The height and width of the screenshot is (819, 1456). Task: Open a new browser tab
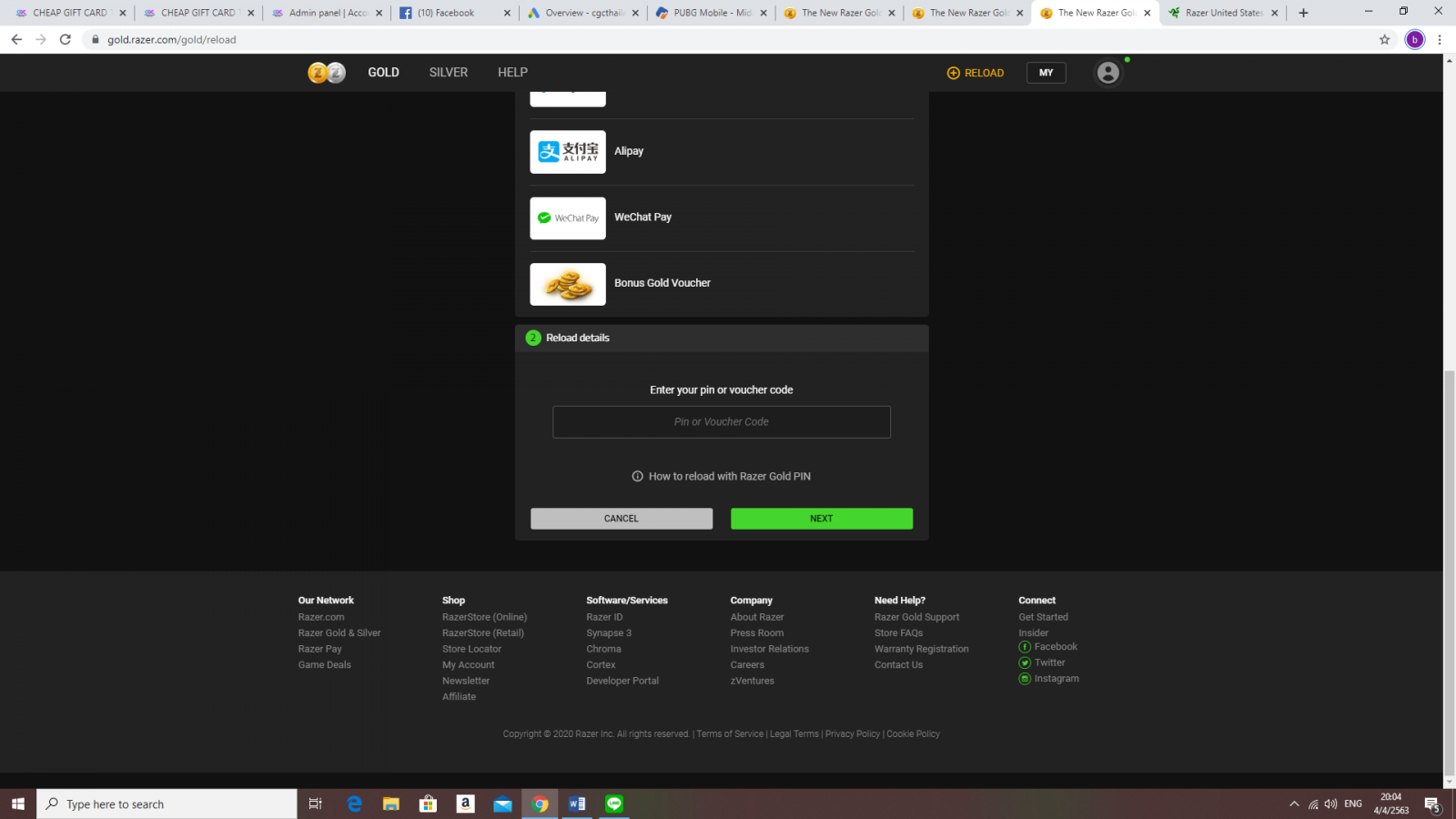coord(1303,13)
